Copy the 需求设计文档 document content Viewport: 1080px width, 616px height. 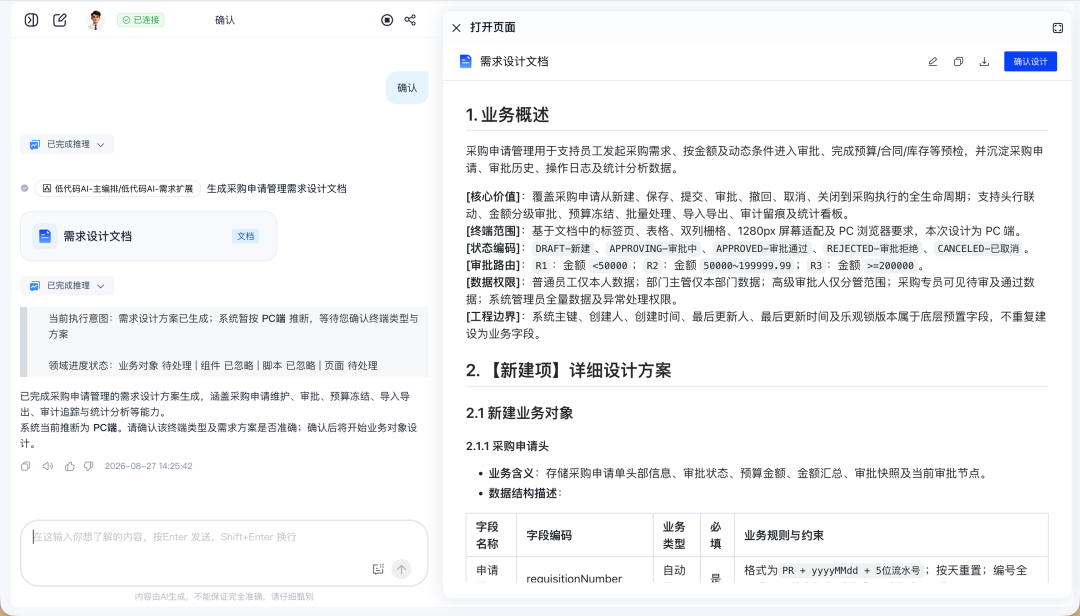click(x=958, y=61)
